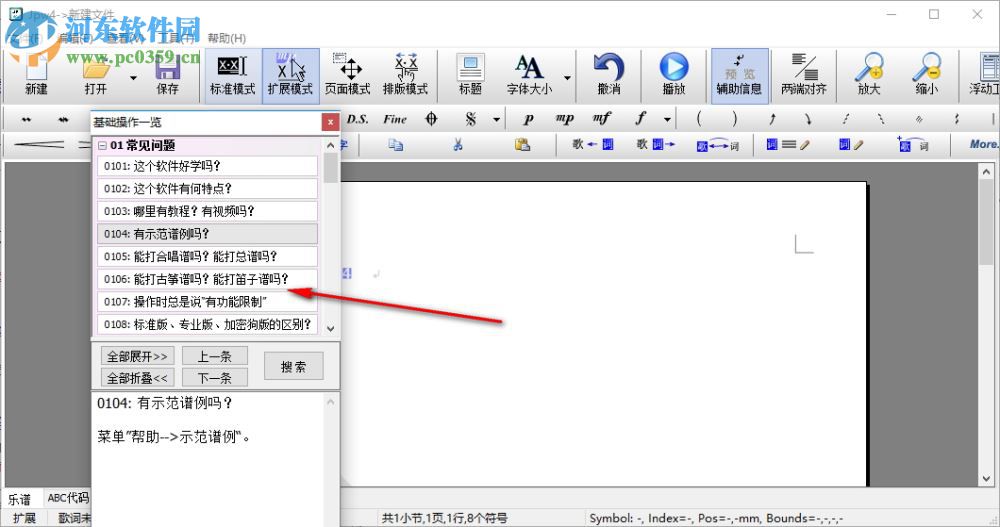The height and width of the screenshot is (527, 1000).
Task: Switch to 扩展模式 extended mode
Action: point(290,75)
